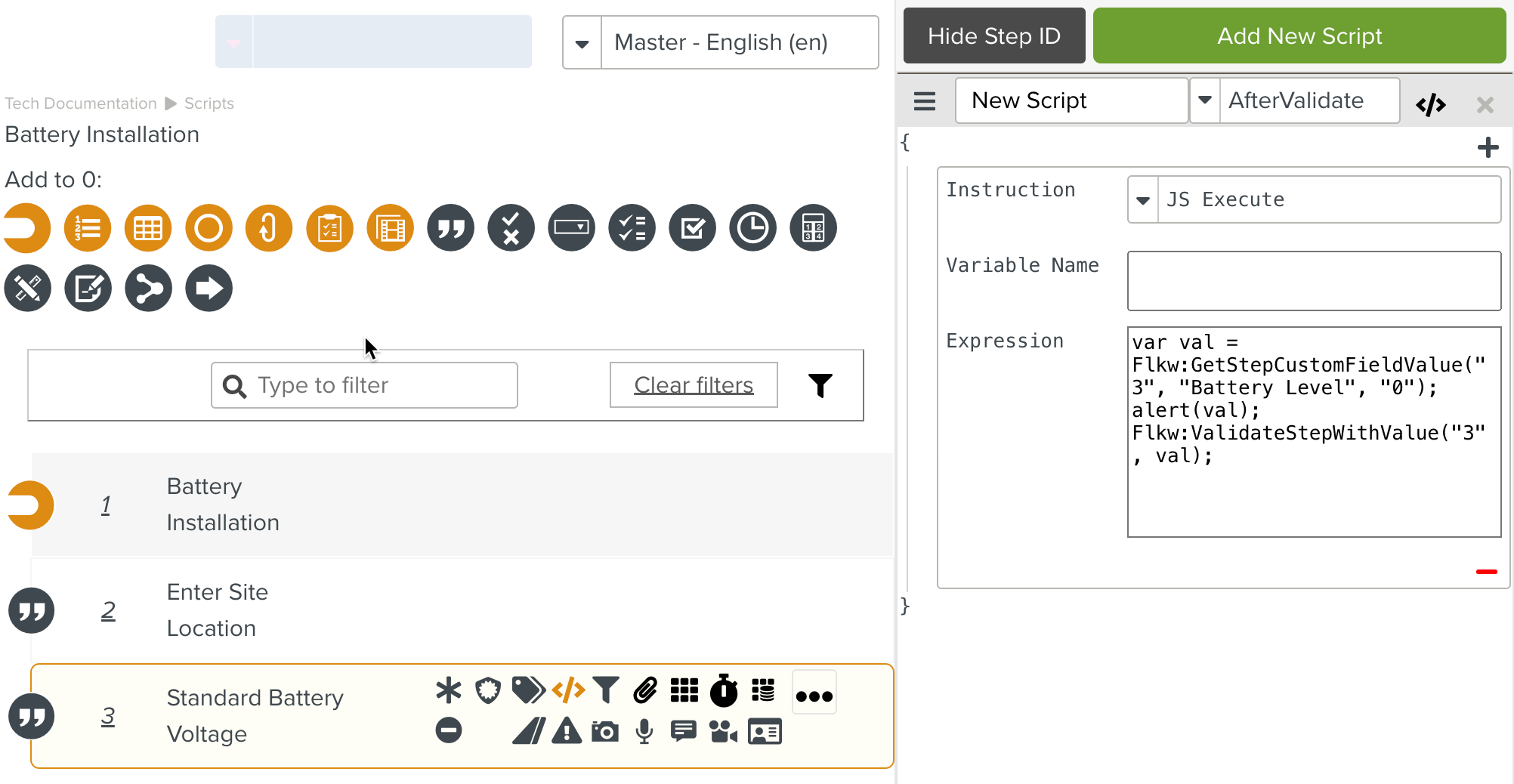Click the funnel filter icon on step 3
This screenshot has width=1514, height=784.
pyautogui.click(x=606, y=690)
